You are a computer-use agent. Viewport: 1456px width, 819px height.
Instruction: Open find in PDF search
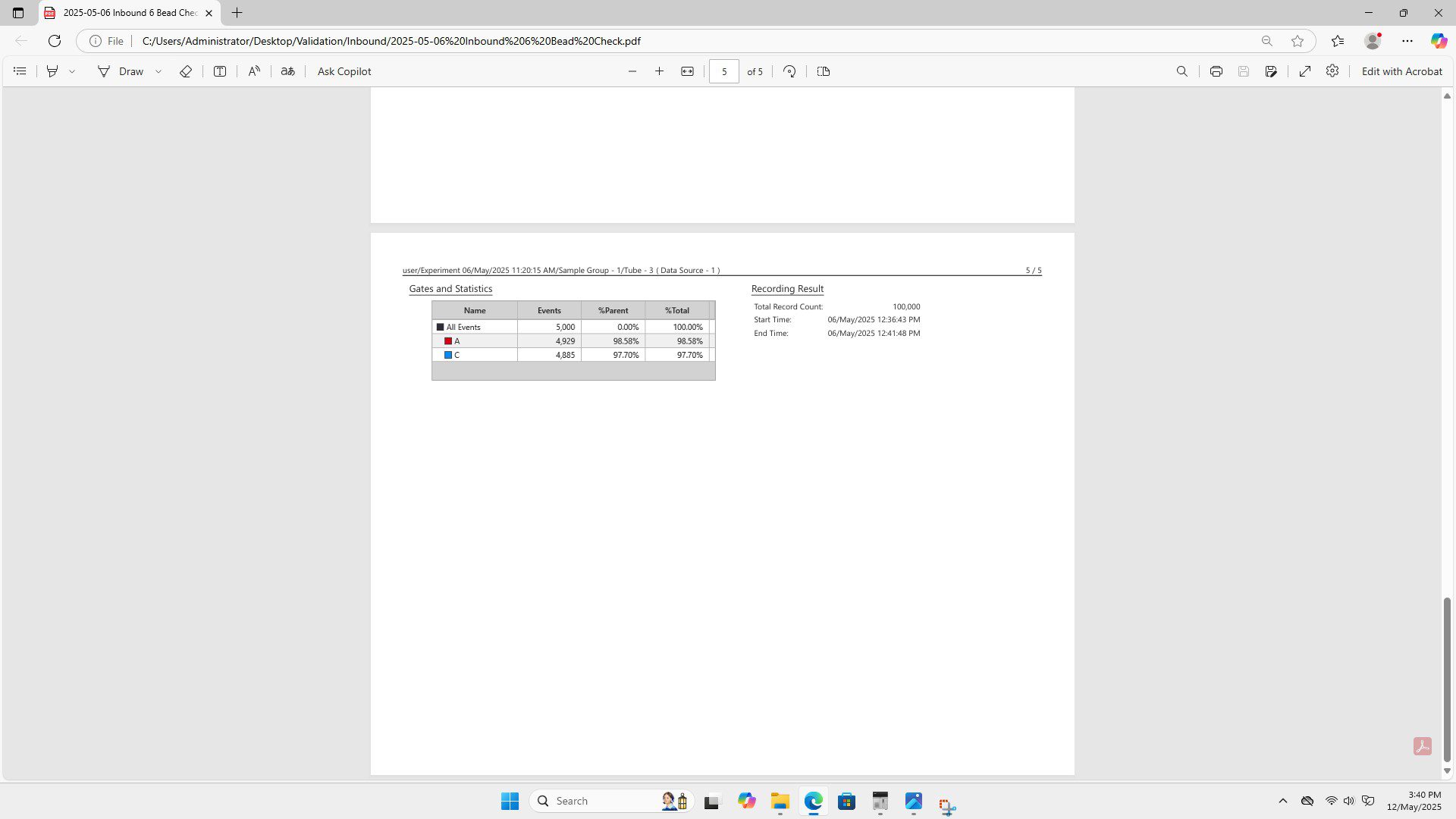(1182, 71)
